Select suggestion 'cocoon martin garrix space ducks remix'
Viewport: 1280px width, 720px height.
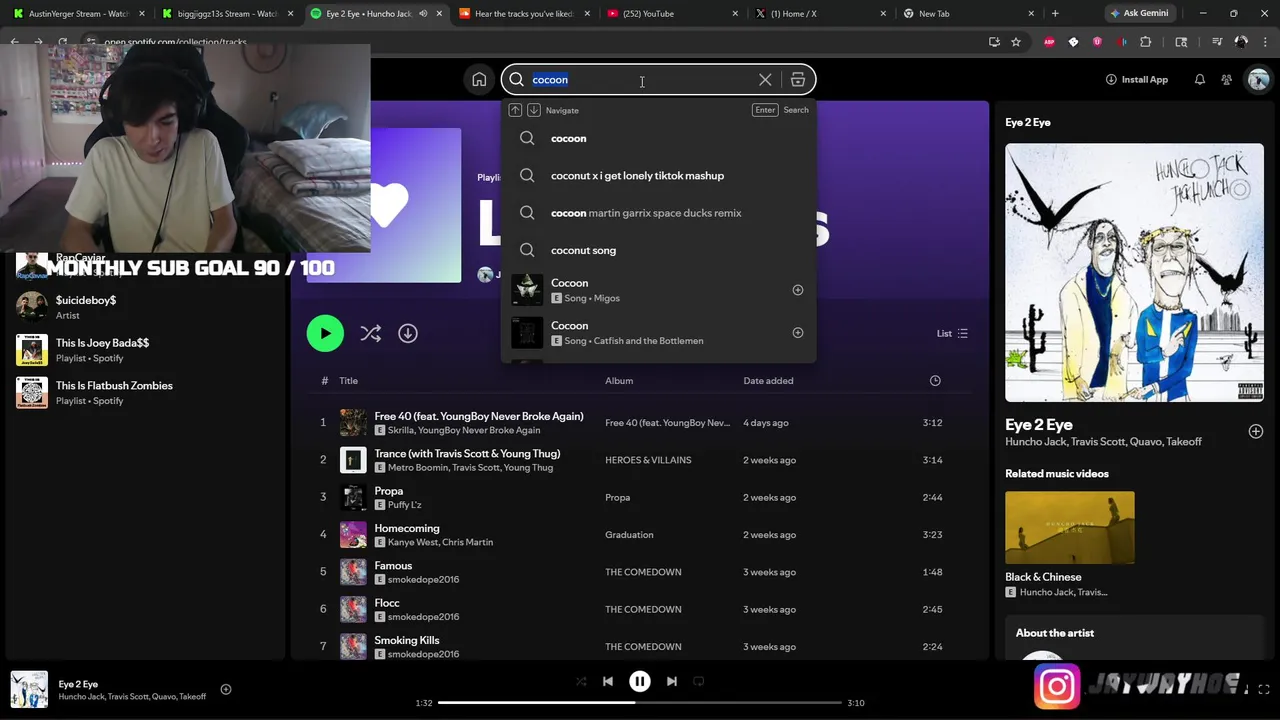pyautogui.click(x=658, y=213)
